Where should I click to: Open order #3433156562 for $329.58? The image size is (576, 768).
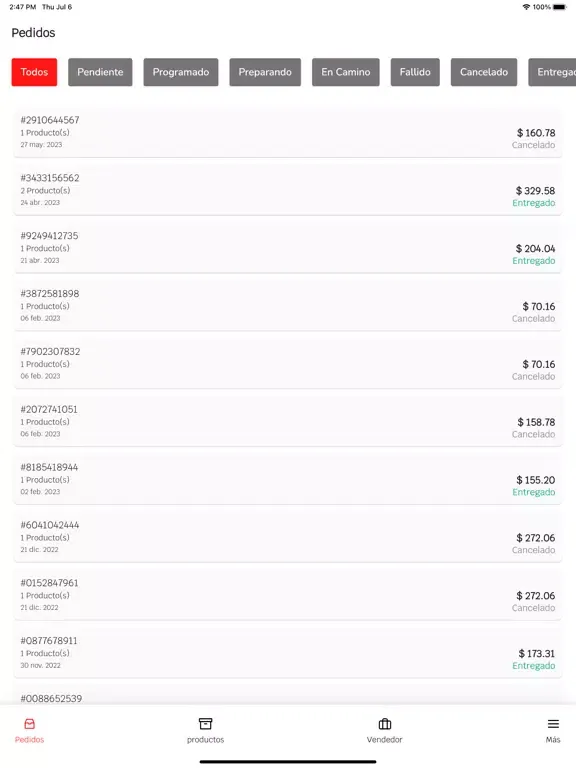(x=288, y=191)
